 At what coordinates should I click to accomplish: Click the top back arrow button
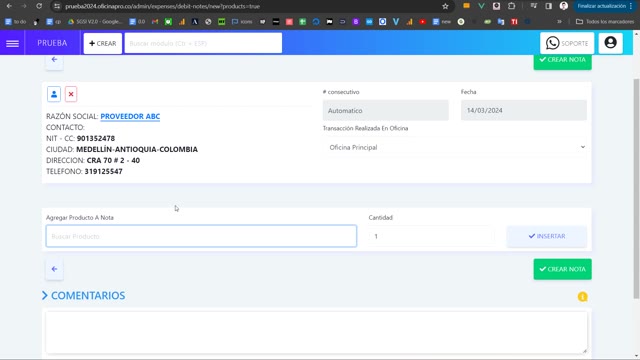tap(54, 60)
